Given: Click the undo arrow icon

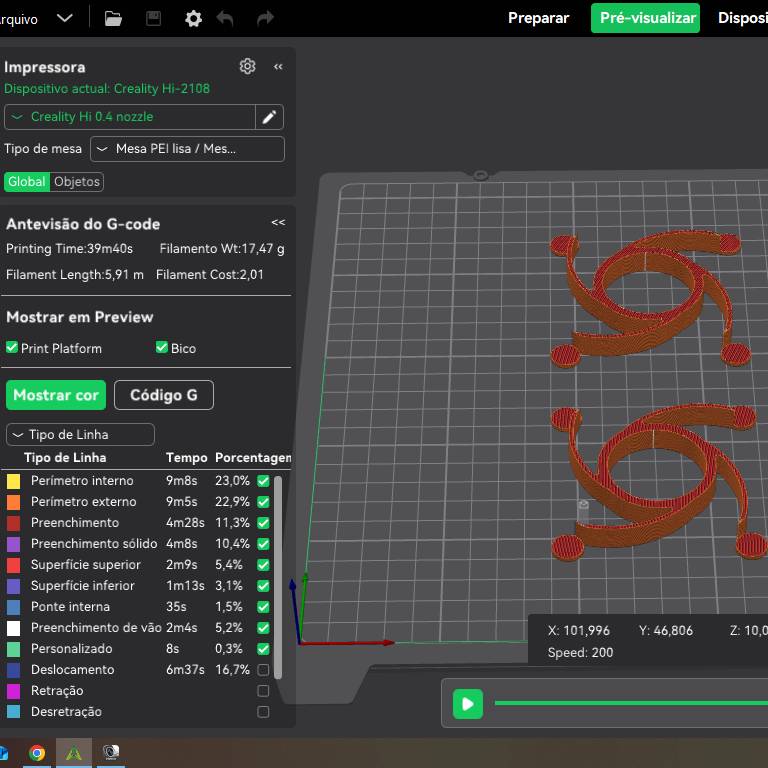Looking at the screenshot, I should (225, 18).
